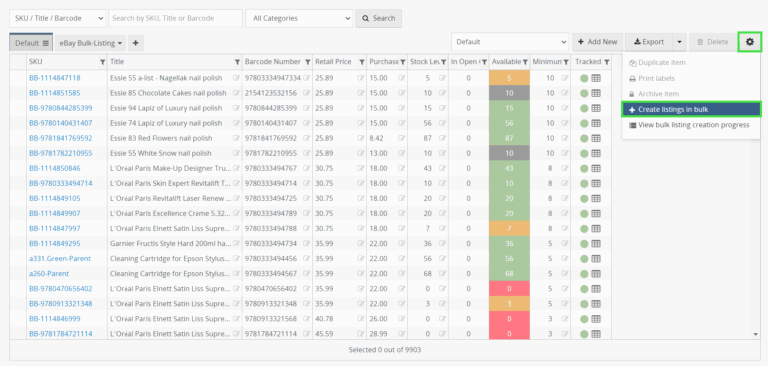
Task: Filter the Stock Level column
Action: point(443,62)
